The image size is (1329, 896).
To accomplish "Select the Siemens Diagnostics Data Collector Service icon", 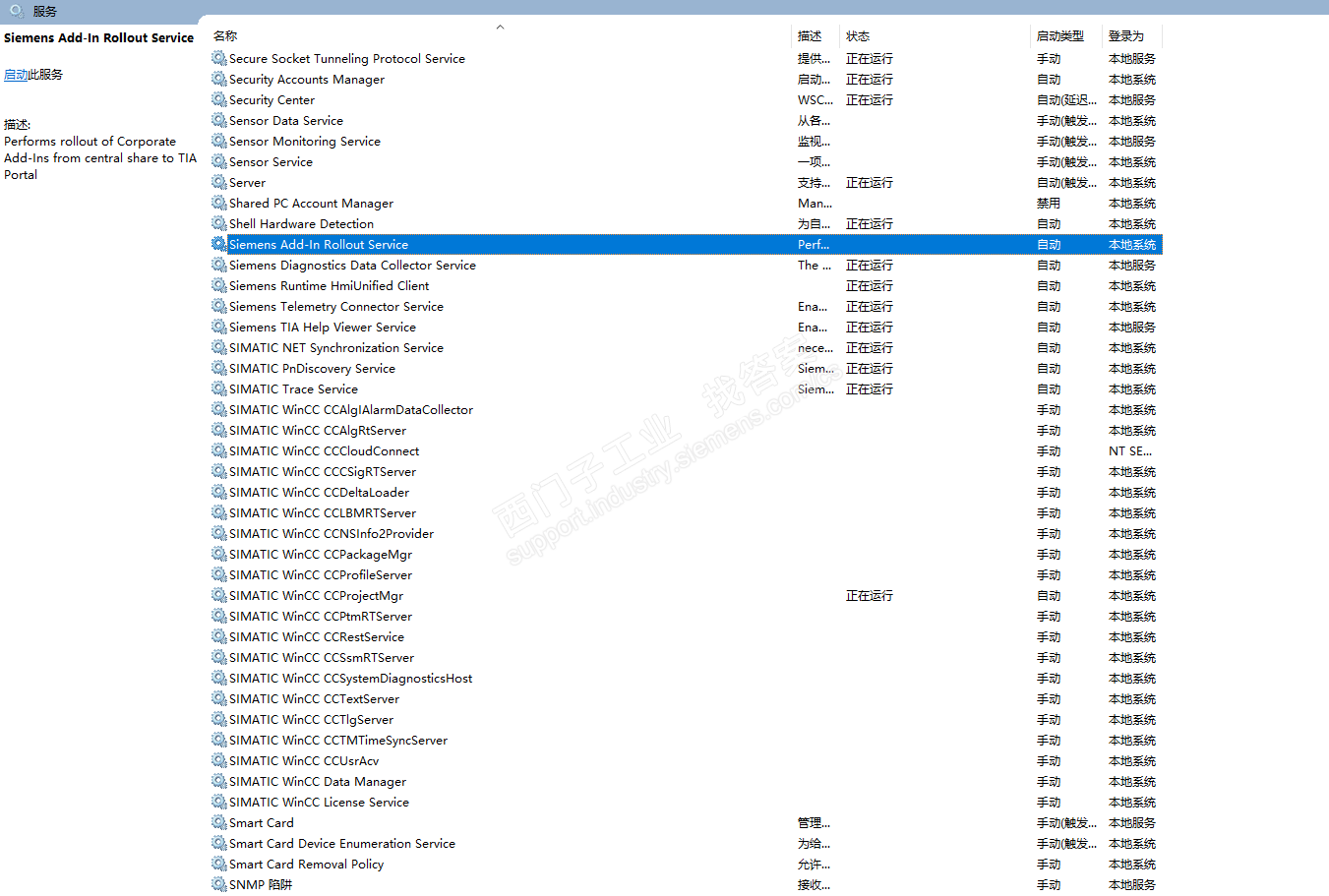I will point(218,266).
